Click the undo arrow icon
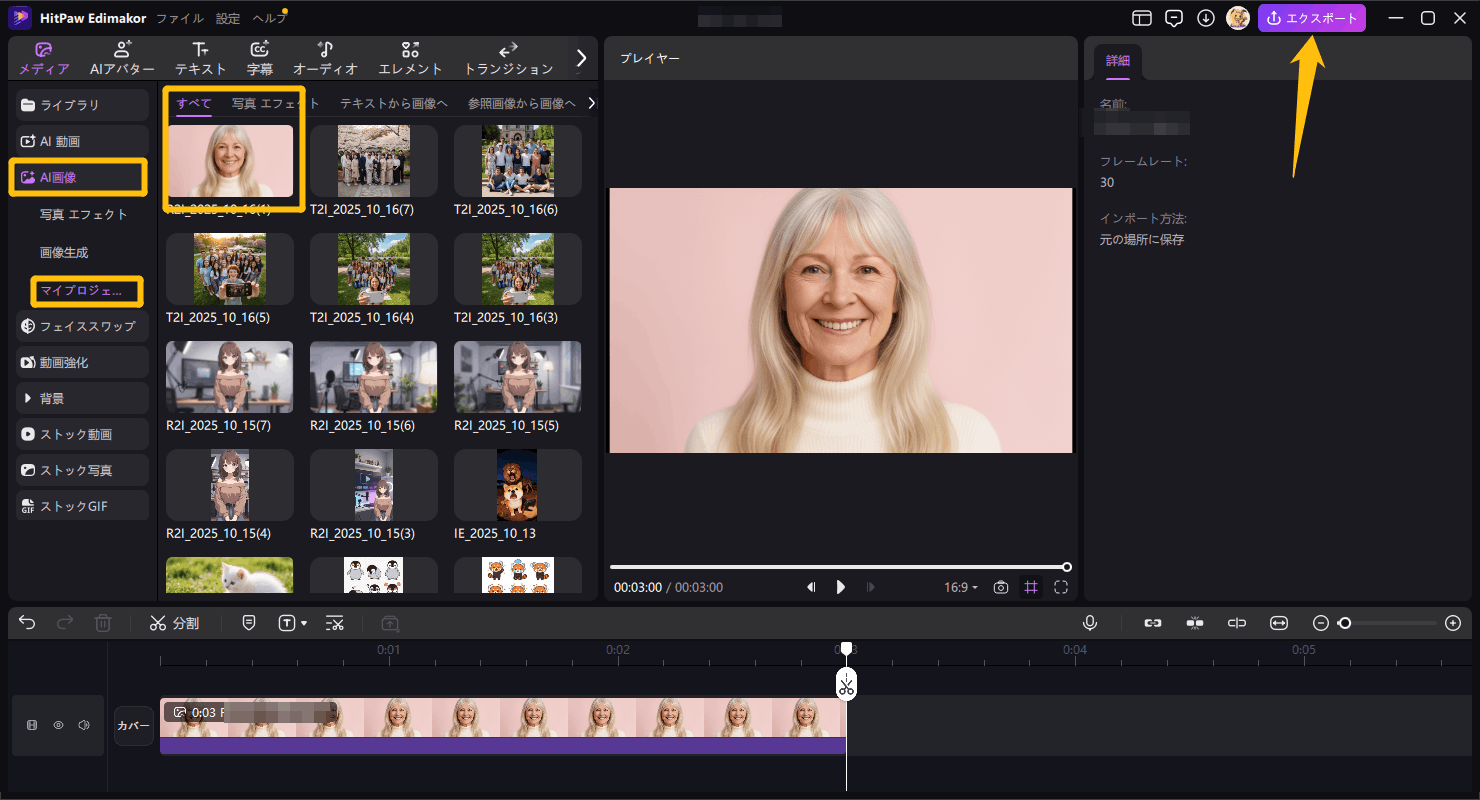Image resolution: width=1480 pixels, height=800 pixels. (27, 623)
